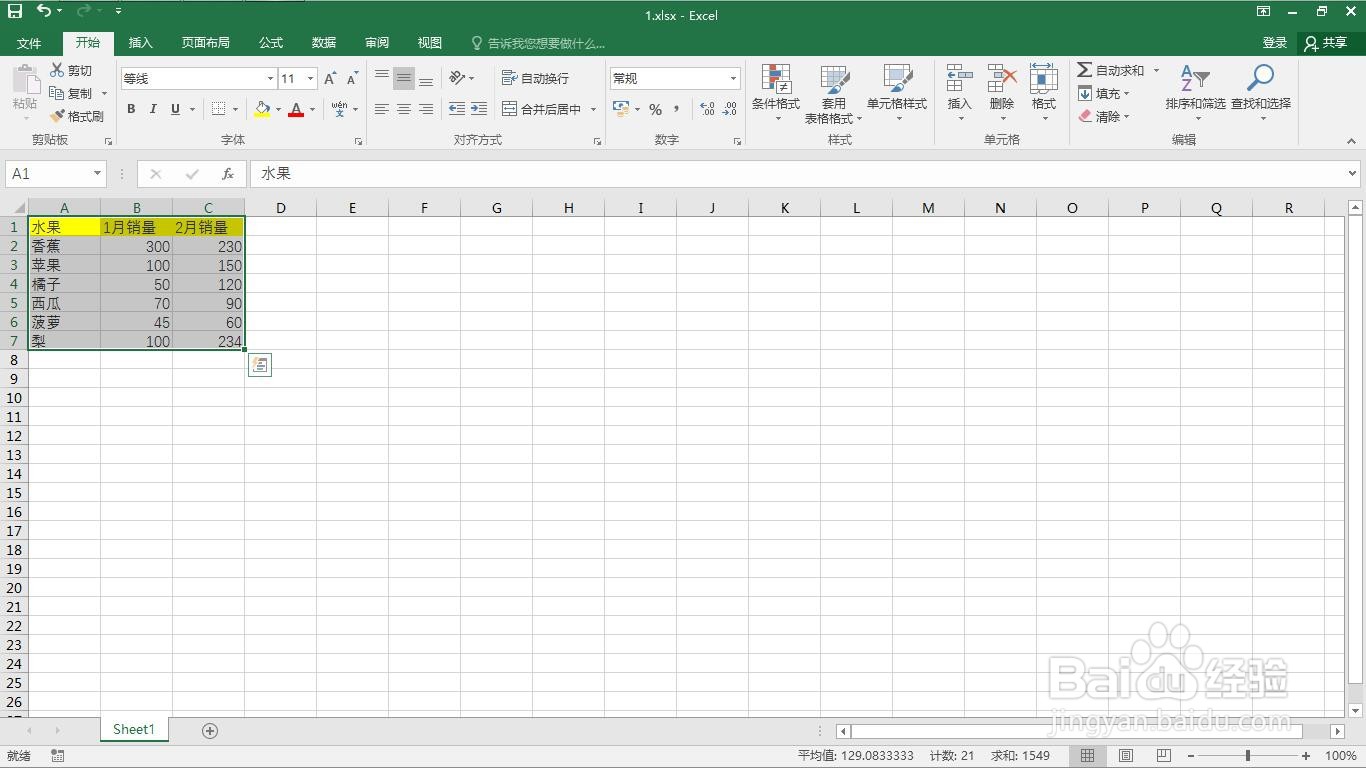
Task: Open the font name dropdown (等线)
Action: [270, 78]
